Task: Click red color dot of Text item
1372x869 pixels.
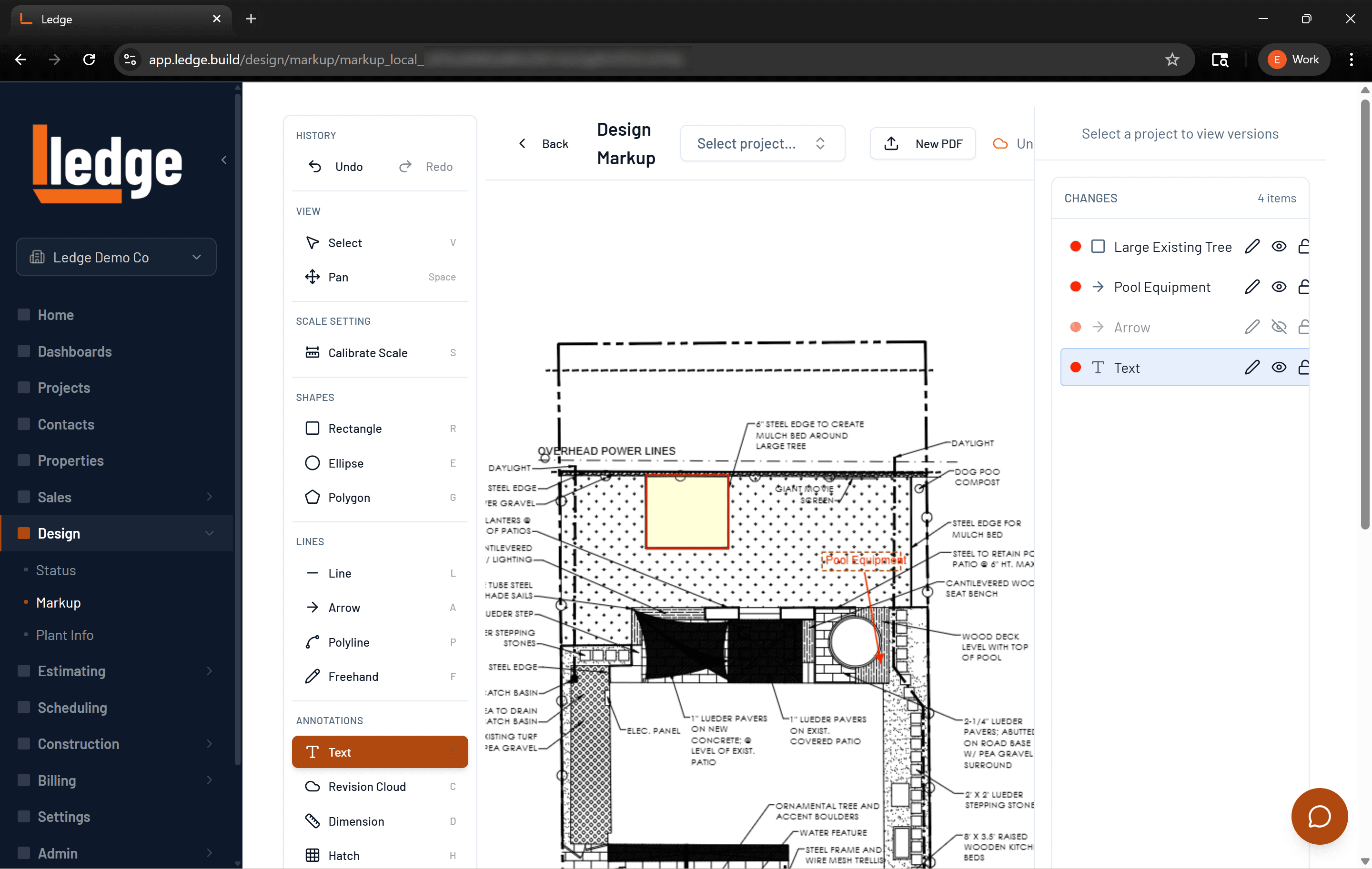Action: coord(1075,367)
